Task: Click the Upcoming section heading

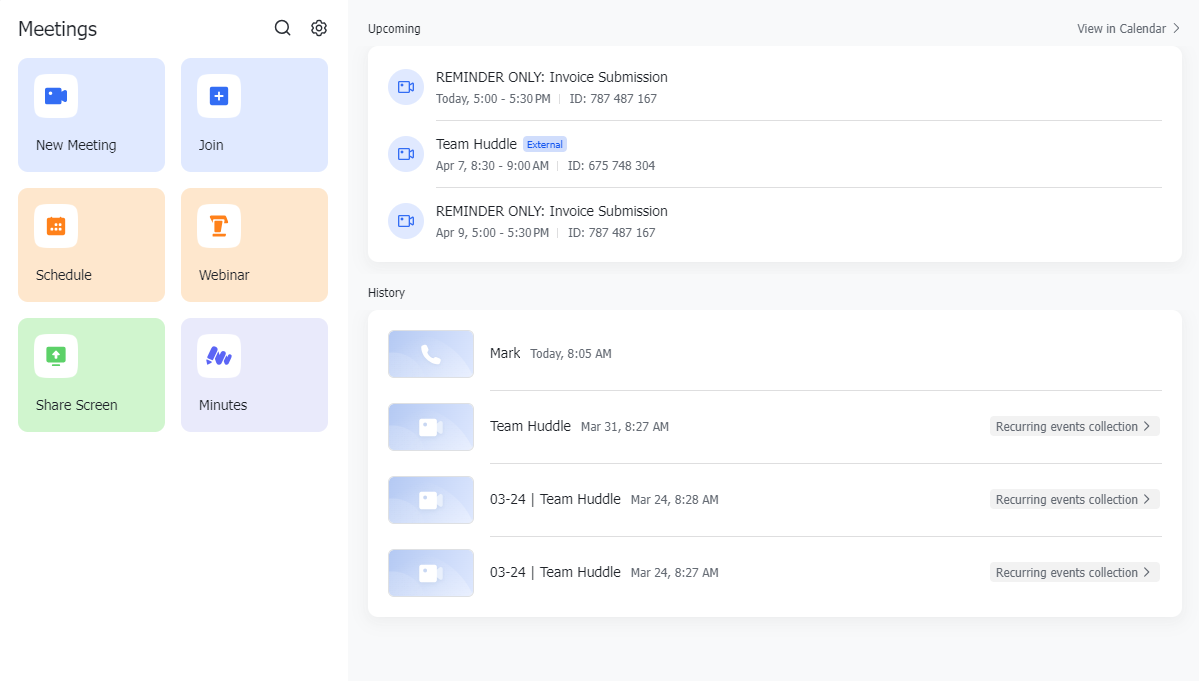Action: coord(394,28)
